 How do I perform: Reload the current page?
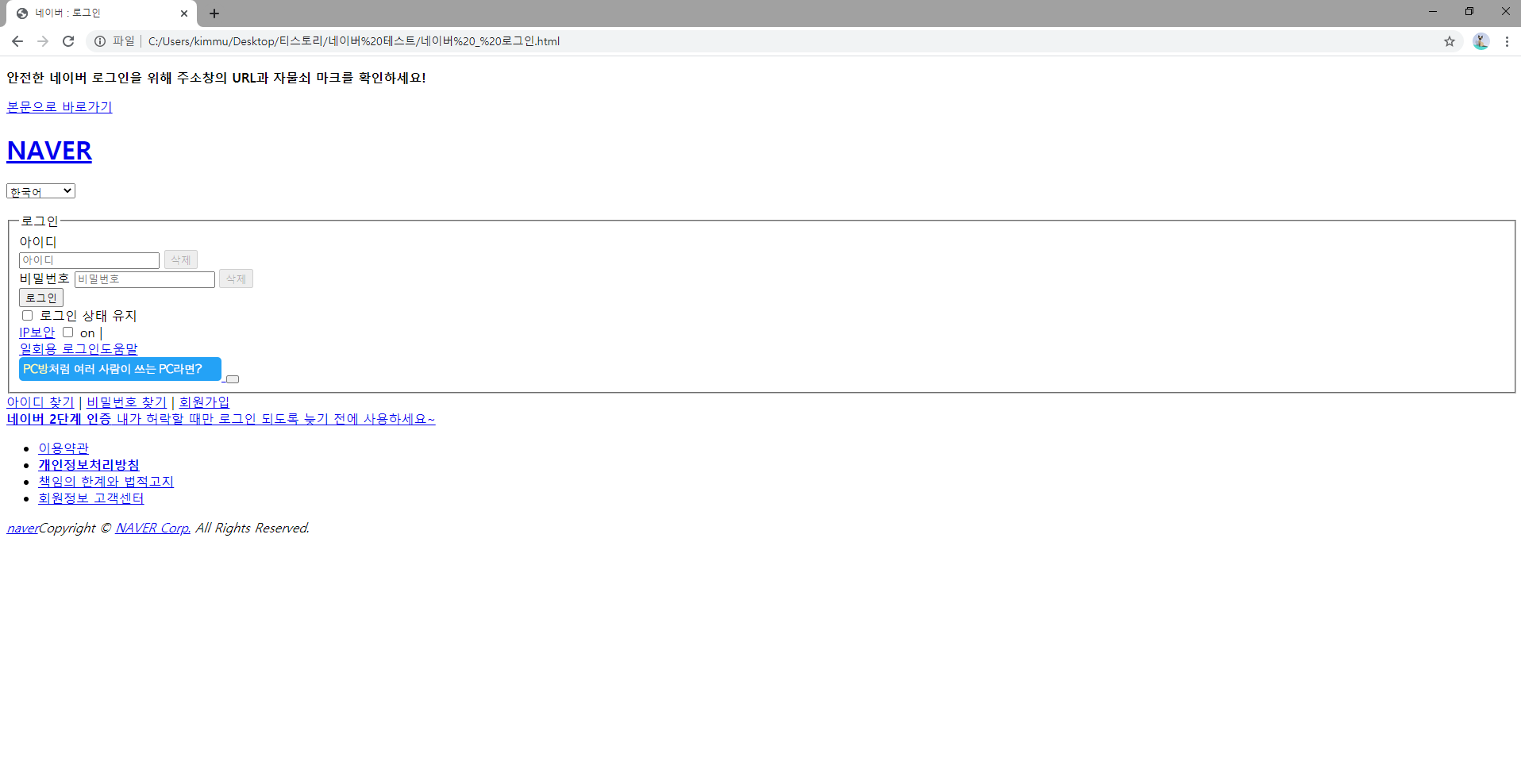click(x=68, y=41)
